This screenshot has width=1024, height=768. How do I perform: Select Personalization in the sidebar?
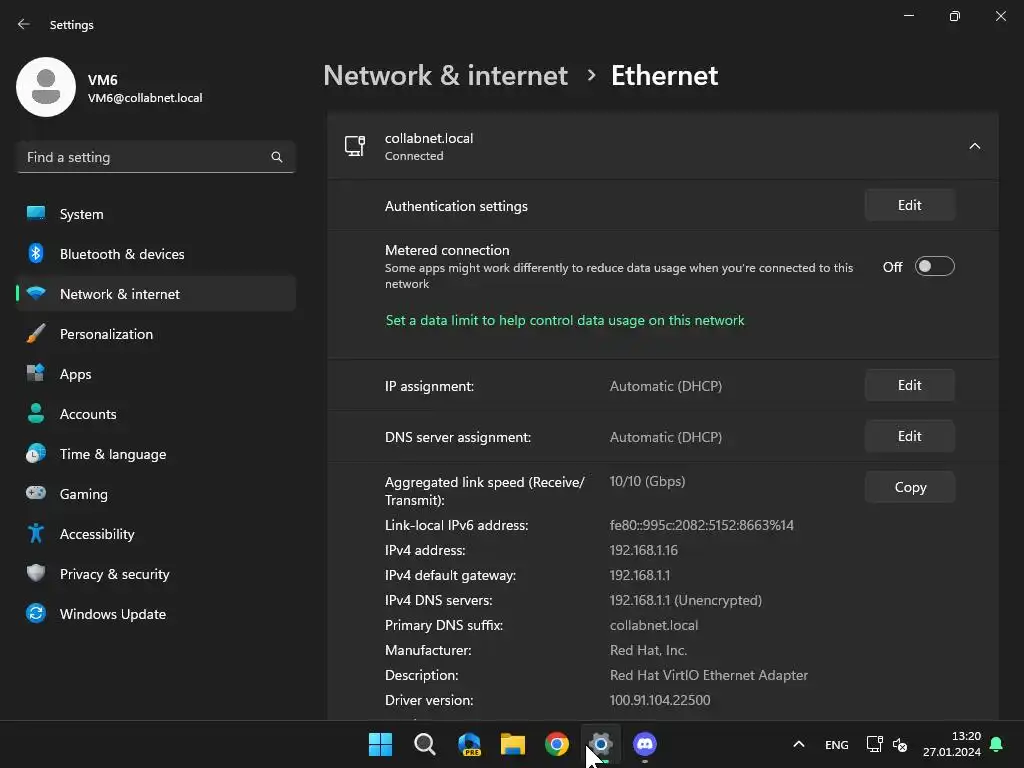pyautogui.click(x=106, y=334)
